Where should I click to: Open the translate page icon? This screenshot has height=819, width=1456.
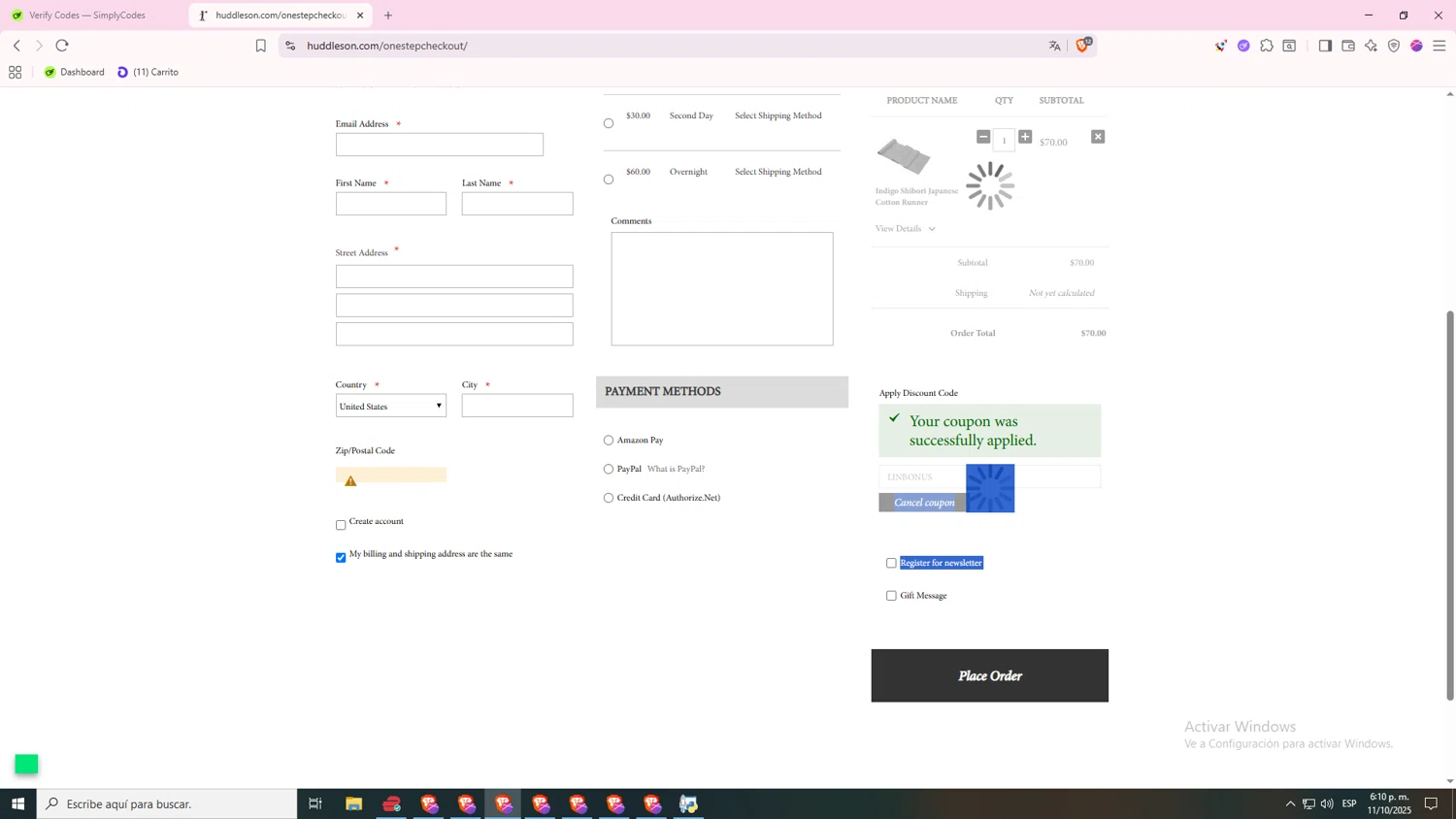click(x=1055, y=46)
